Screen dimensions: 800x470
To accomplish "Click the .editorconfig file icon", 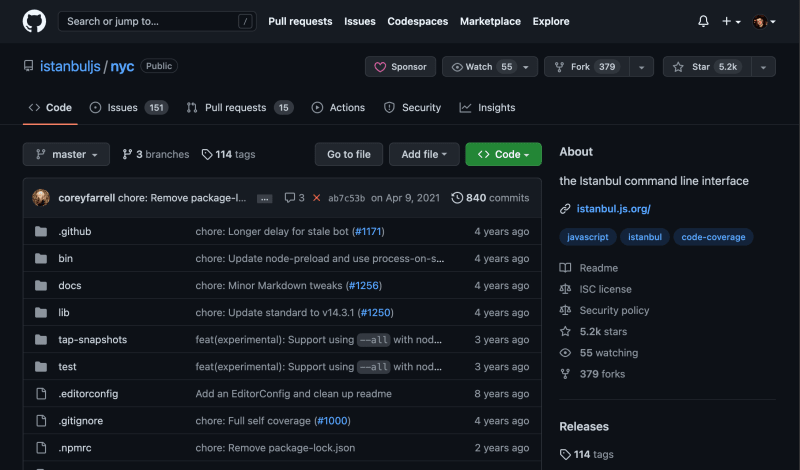I will click(41, 394).
